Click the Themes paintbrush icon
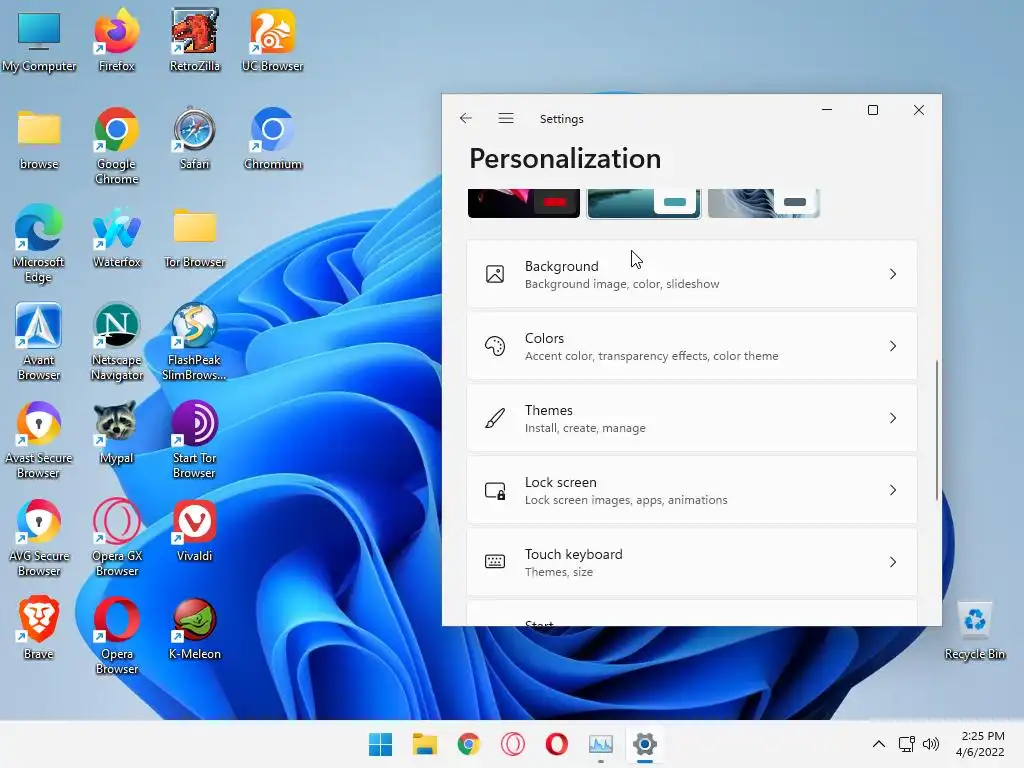 coord(495,418)
